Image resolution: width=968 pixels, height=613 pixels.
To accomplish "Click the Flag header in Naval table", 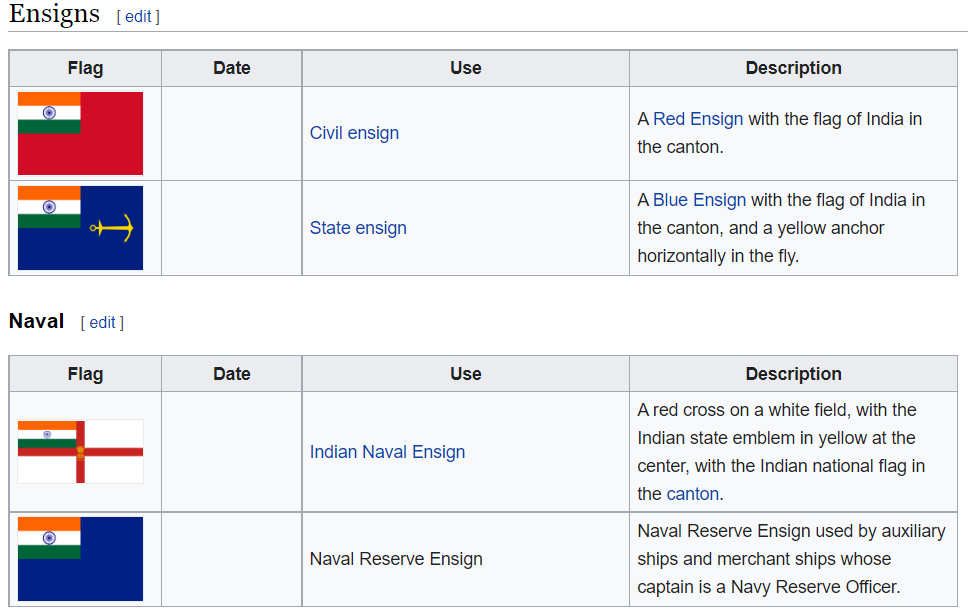I will 85,374.
